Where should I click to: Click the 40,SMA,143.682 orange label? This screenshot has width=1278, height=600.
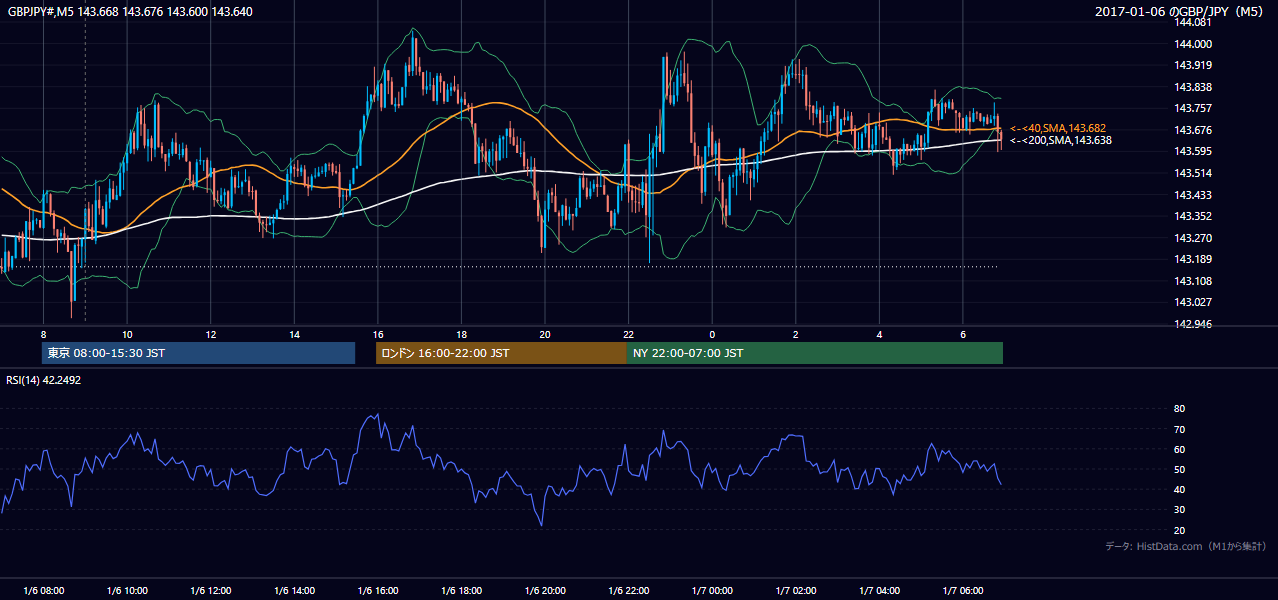(1060, 128)
